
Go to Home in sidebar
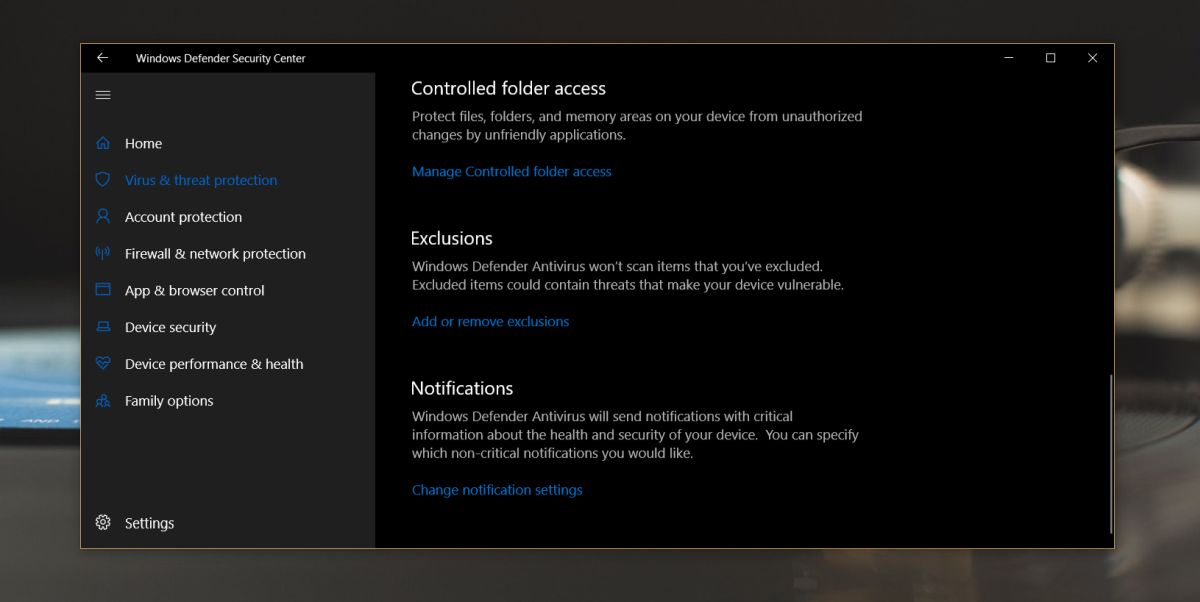[143, 144]
